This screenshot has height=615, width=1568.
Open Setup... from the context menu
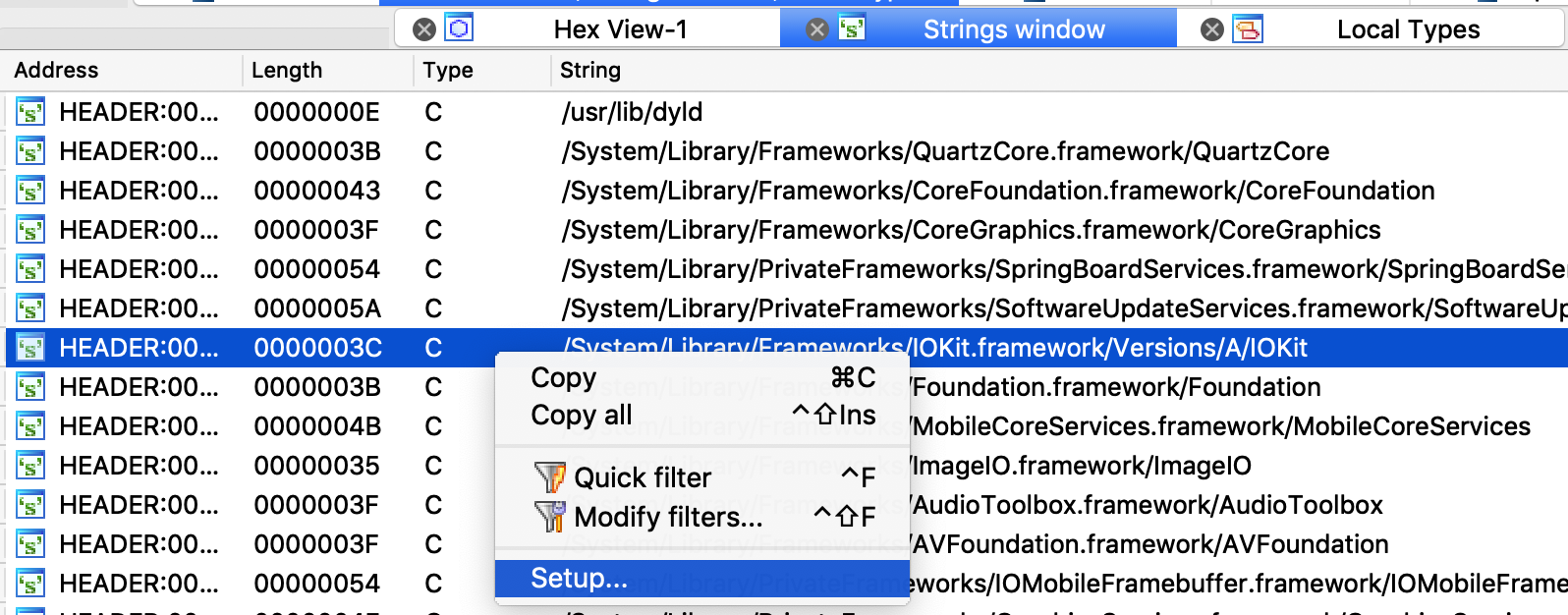pos(580,579)
